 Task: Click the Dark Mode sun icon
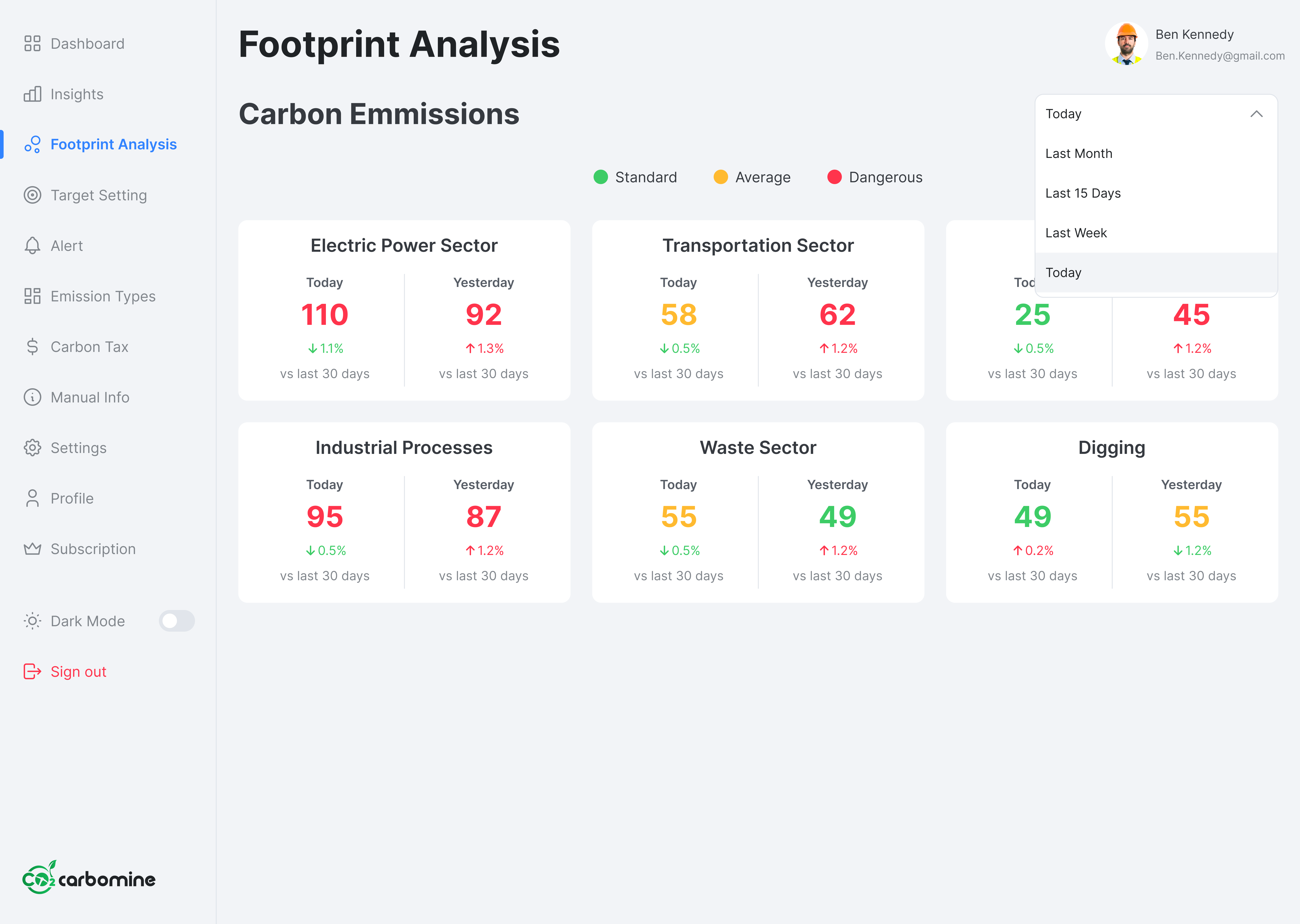tap(32, 621)
